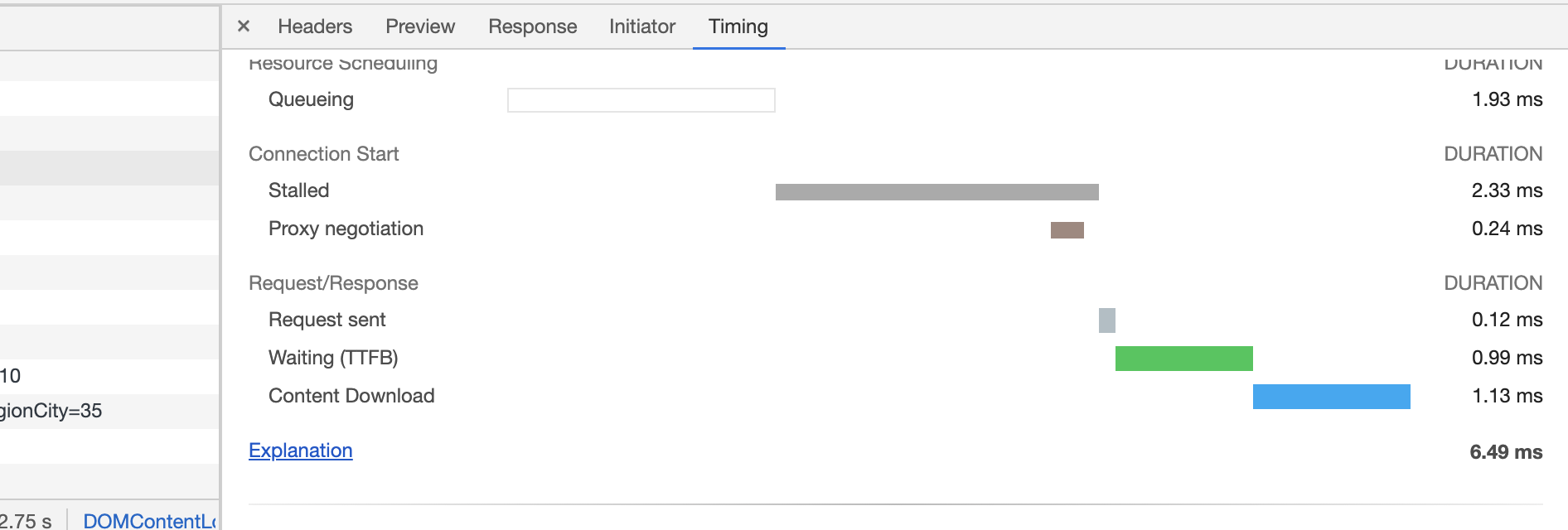The height and width of the screenshot is (530, 1568).
Task: Click the 6.49 ms total duration
Action: point(1506,452)
